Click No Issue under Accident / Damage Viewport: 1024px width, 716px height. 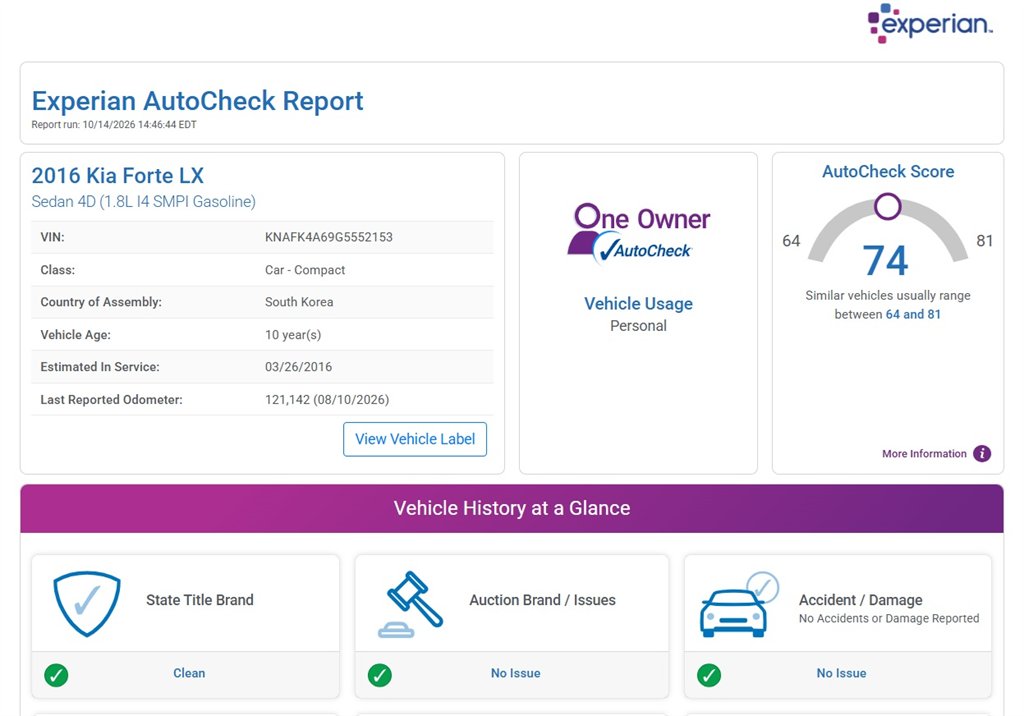(841, 673)
